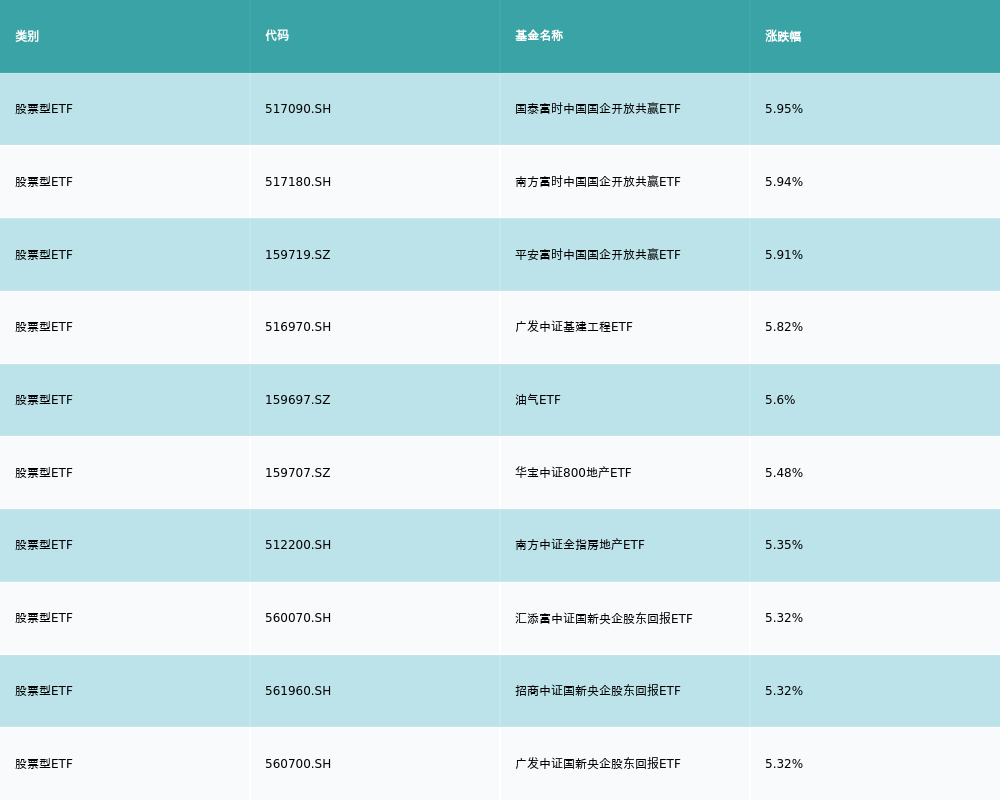The width and height of the screenshot is (1000, 800).
Task: Select code 517180.SH
Action: (x=298, y=182)
